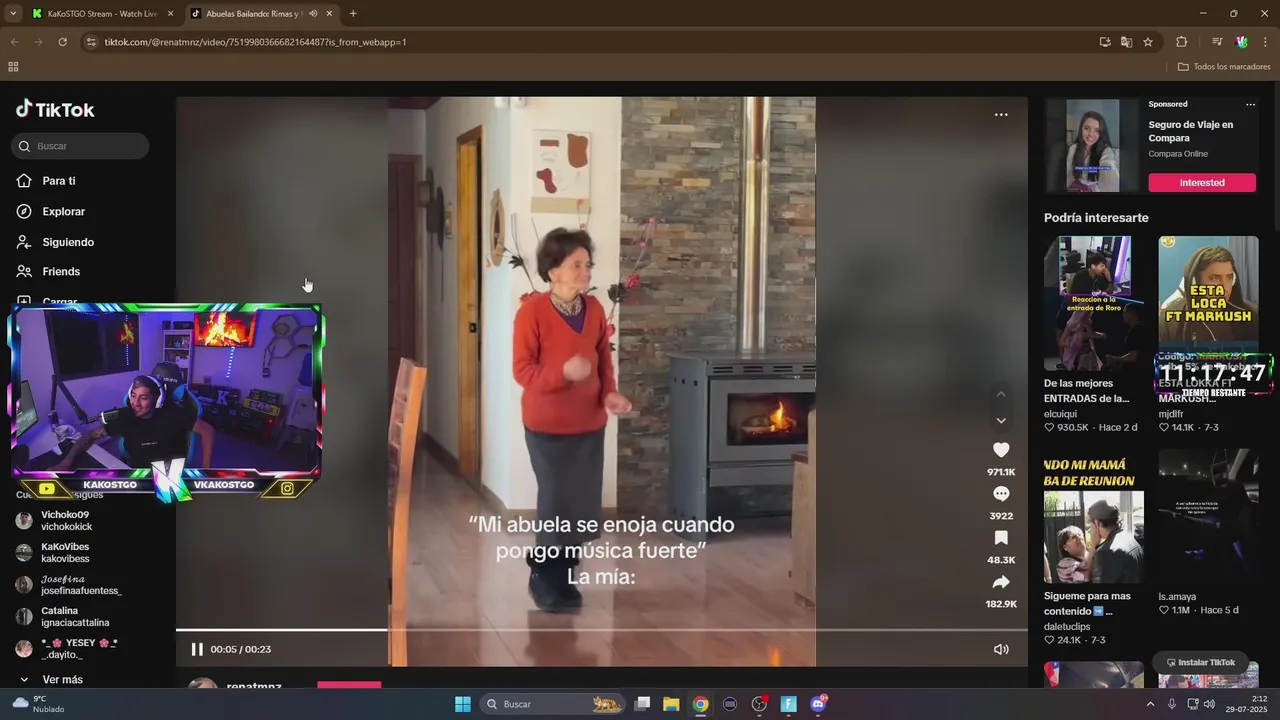View site information icon in address bar
The width and height of the screenshot is (1280, 720).
91,42
